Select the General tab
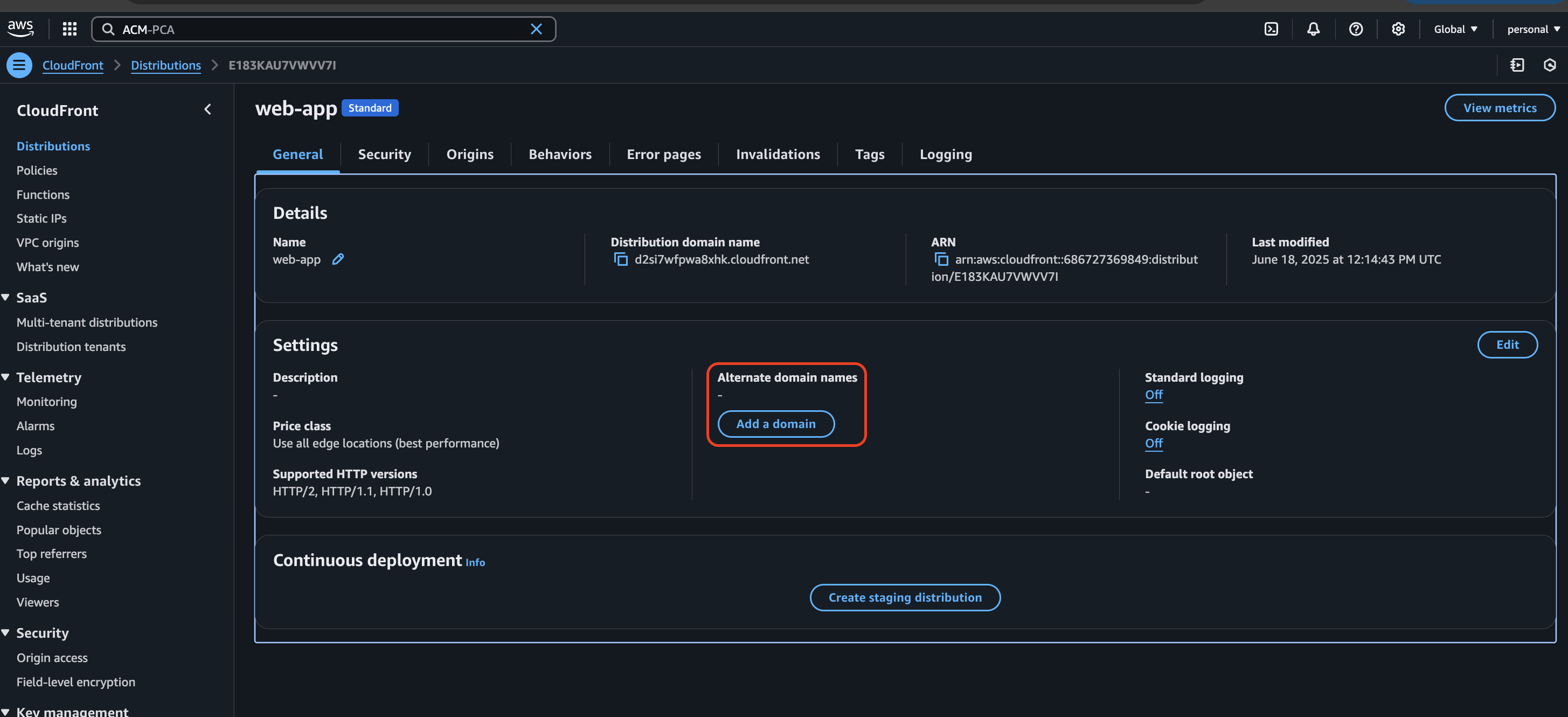 click(x=297, y=154)
